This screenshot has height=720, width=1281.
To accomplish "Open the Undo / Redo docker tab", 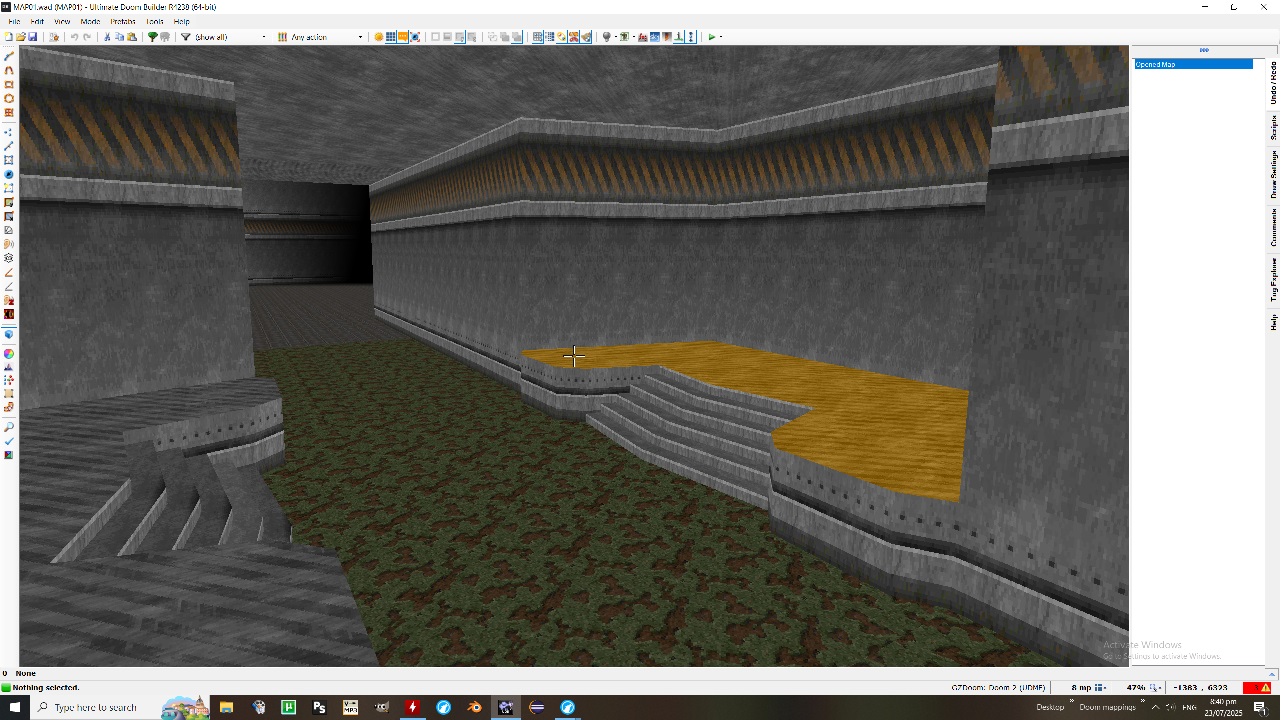I will click(1274, 82).
